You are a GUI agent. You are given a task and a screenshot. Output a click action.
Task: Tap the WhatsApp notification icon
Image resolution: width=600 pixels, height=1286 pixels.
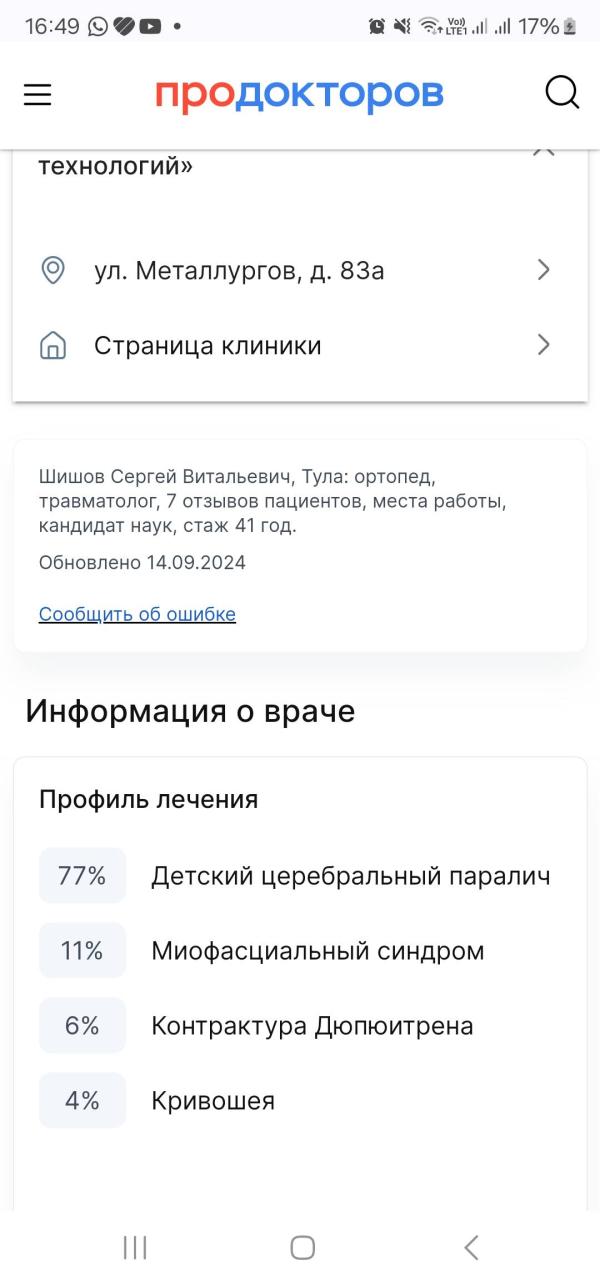point(98,27)
